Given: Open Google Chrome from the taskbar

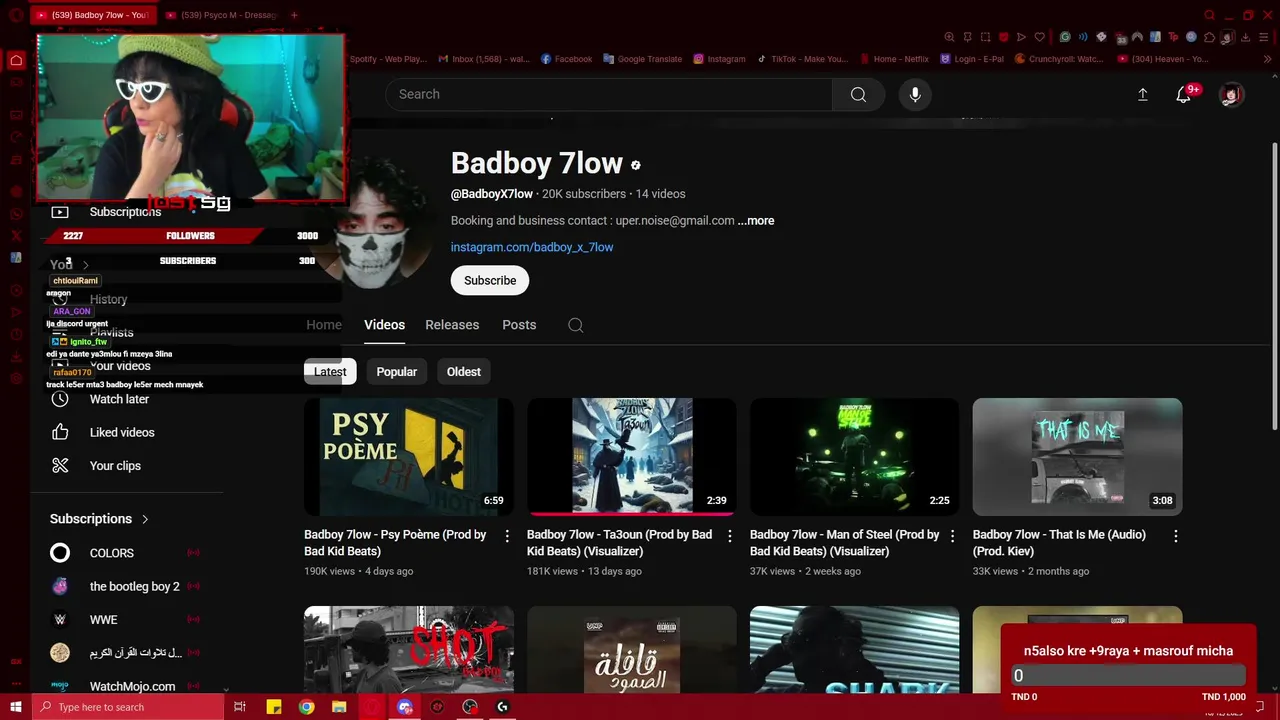Looking at the screenshot, I should click(306, 707).
